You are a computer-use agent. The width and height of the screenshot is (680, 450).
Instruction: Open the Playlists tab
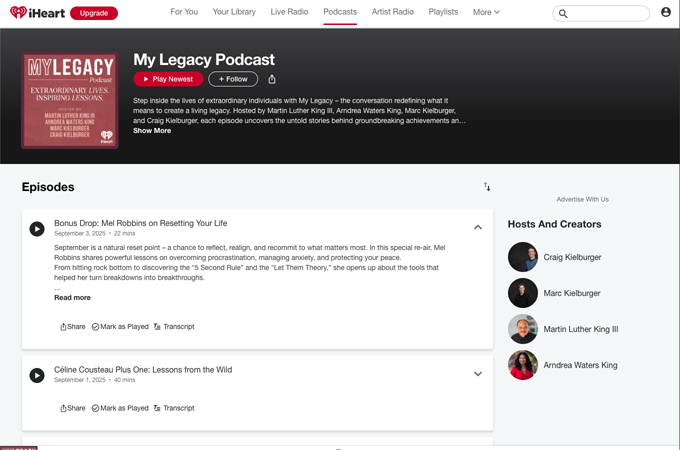pos(443,12)
